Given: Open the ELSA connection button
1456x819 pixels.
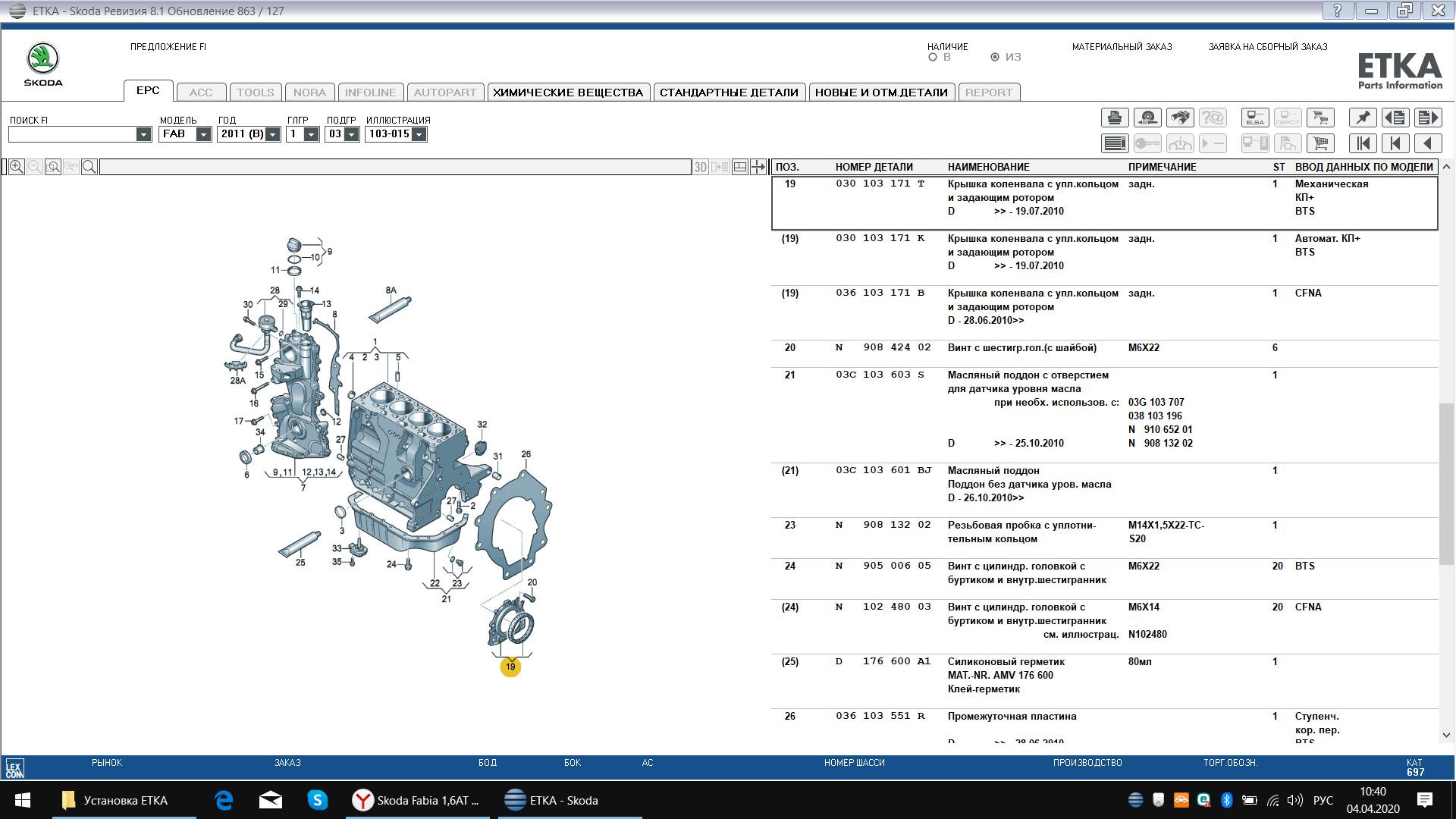Looking at the screenshot, I should pos(1255,118).
